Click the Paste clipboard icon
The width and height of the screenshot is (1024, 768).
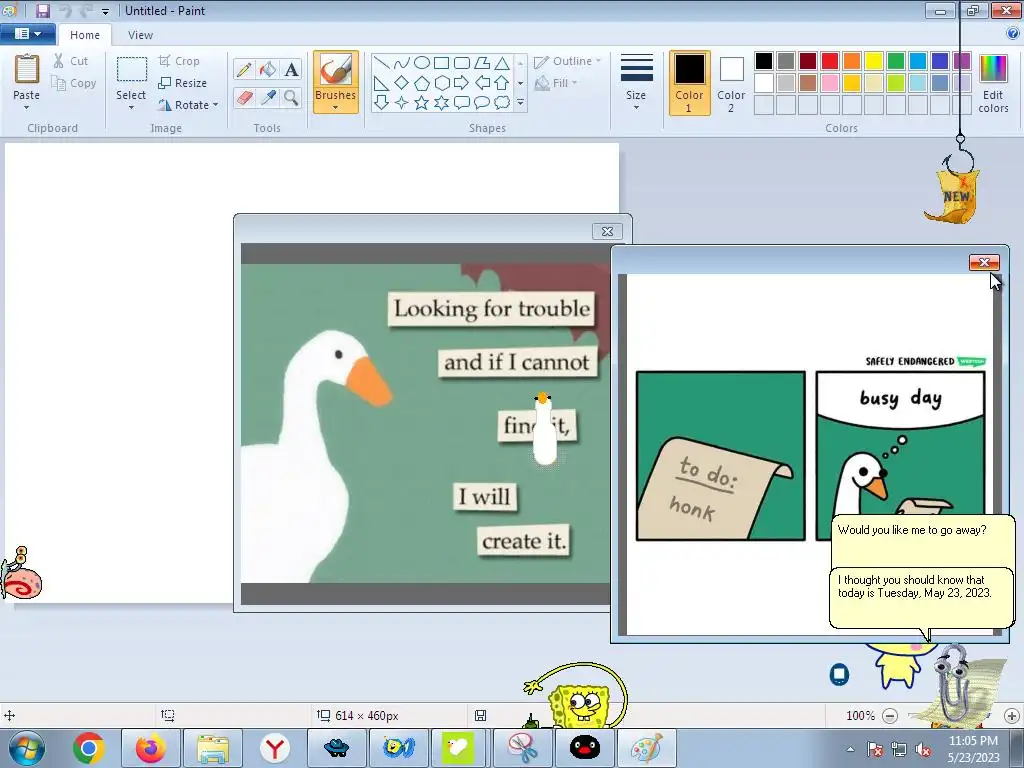[27, 70]
